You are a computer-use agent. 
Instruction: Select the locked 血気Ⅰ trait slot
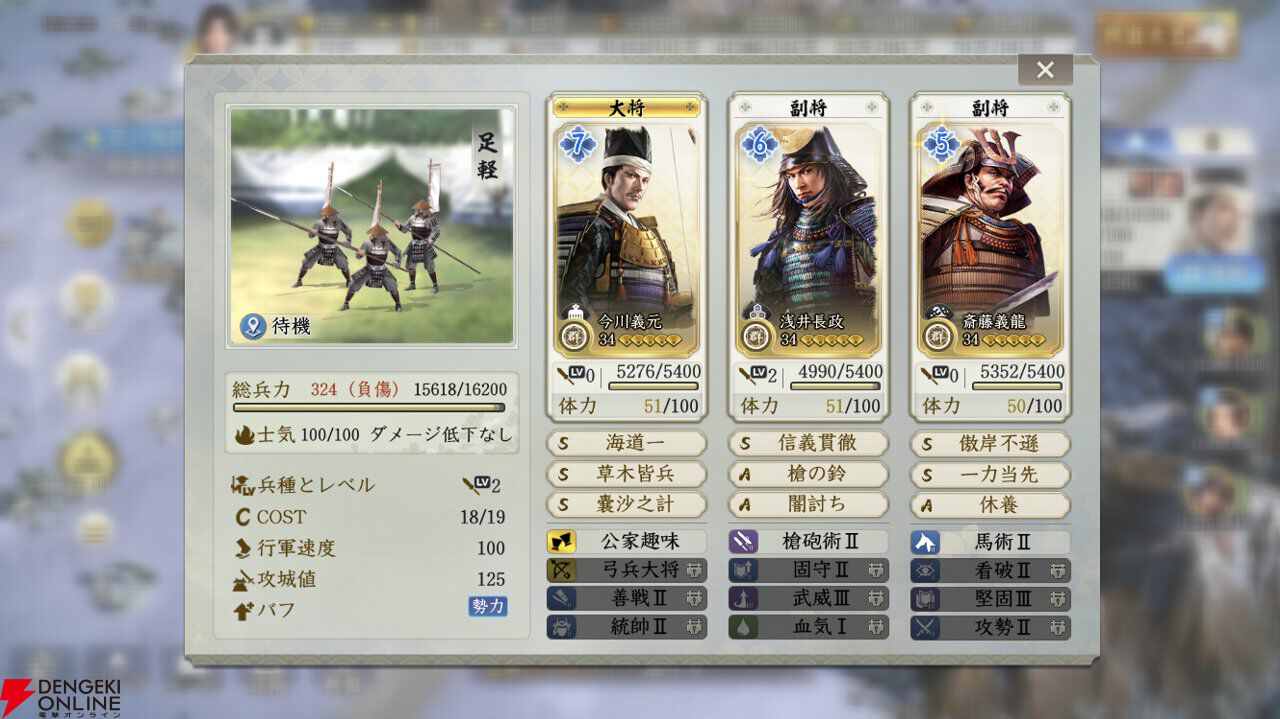pyautogui.click(x=808, y=627)
